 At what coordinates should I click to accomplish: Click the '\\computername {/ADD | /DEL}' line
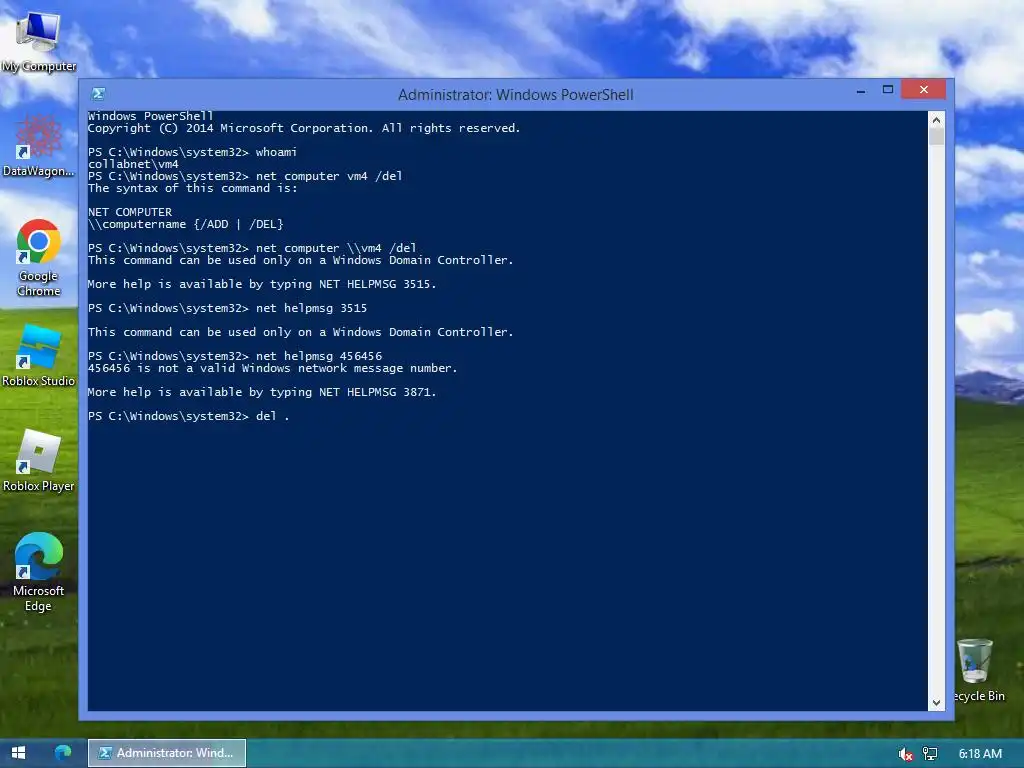pyautogui.click(x=185, y=224)
